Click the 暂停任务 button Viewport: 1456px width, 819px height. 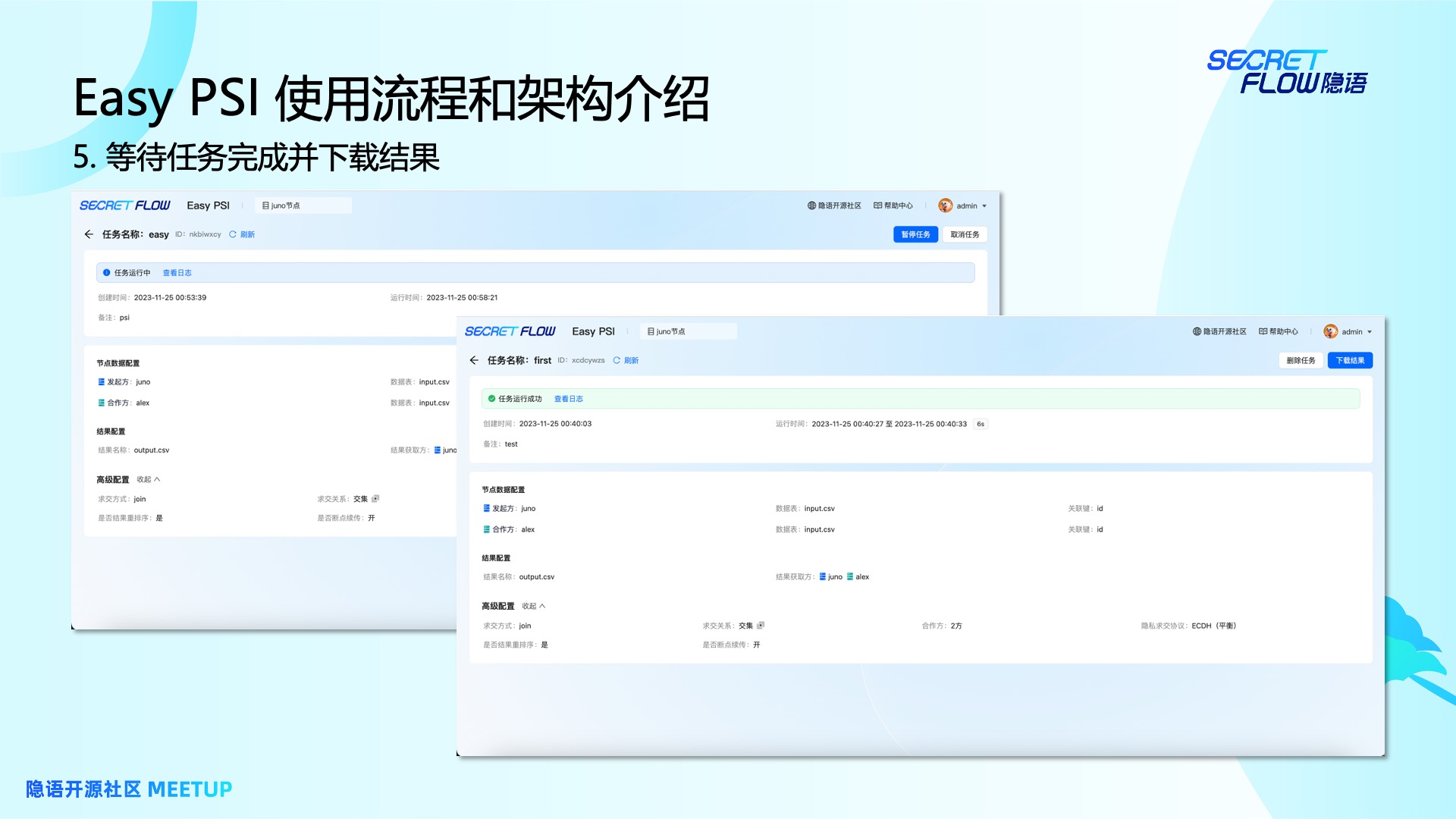pos(915,234)
